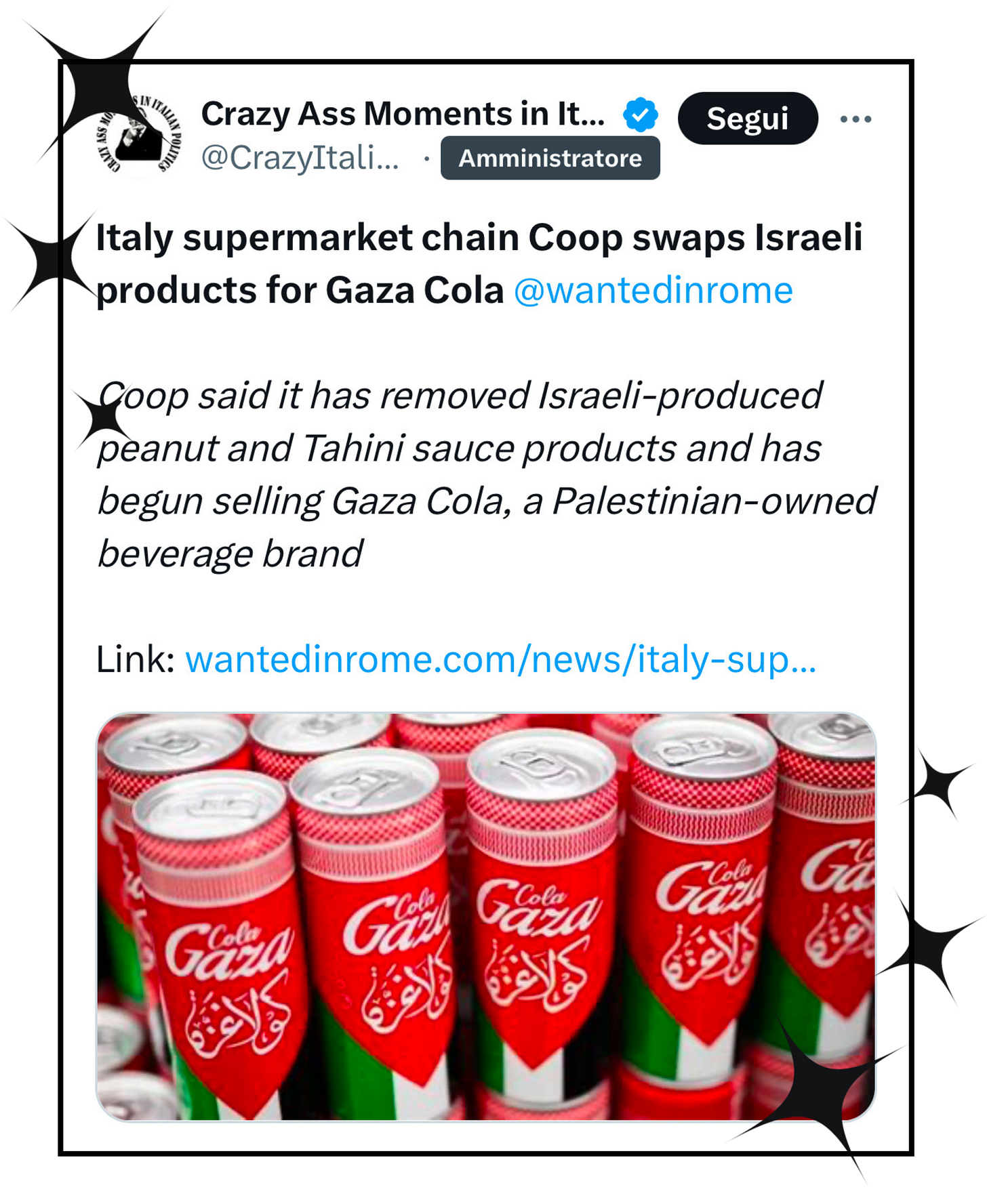Viewport: 987px width, 1204px height.
Task: Click the blue verified checkmark badge
Action: (x=641, y=114)
